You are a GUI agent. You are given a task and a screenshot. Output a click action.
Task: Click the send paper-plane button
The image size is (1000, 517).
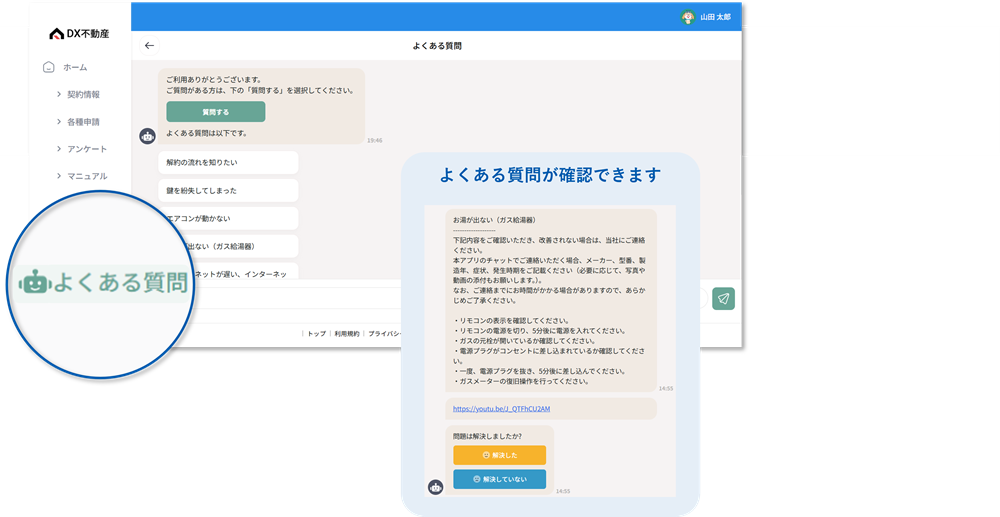pos(723,298)
